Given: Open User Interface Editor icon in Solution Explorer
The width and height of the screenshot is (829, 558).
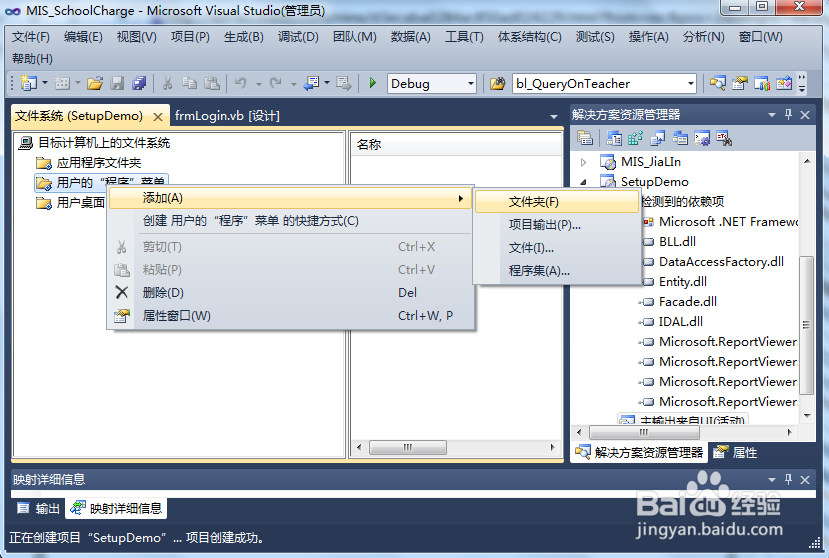Looking at the screenshot, I should coord(680,138).
